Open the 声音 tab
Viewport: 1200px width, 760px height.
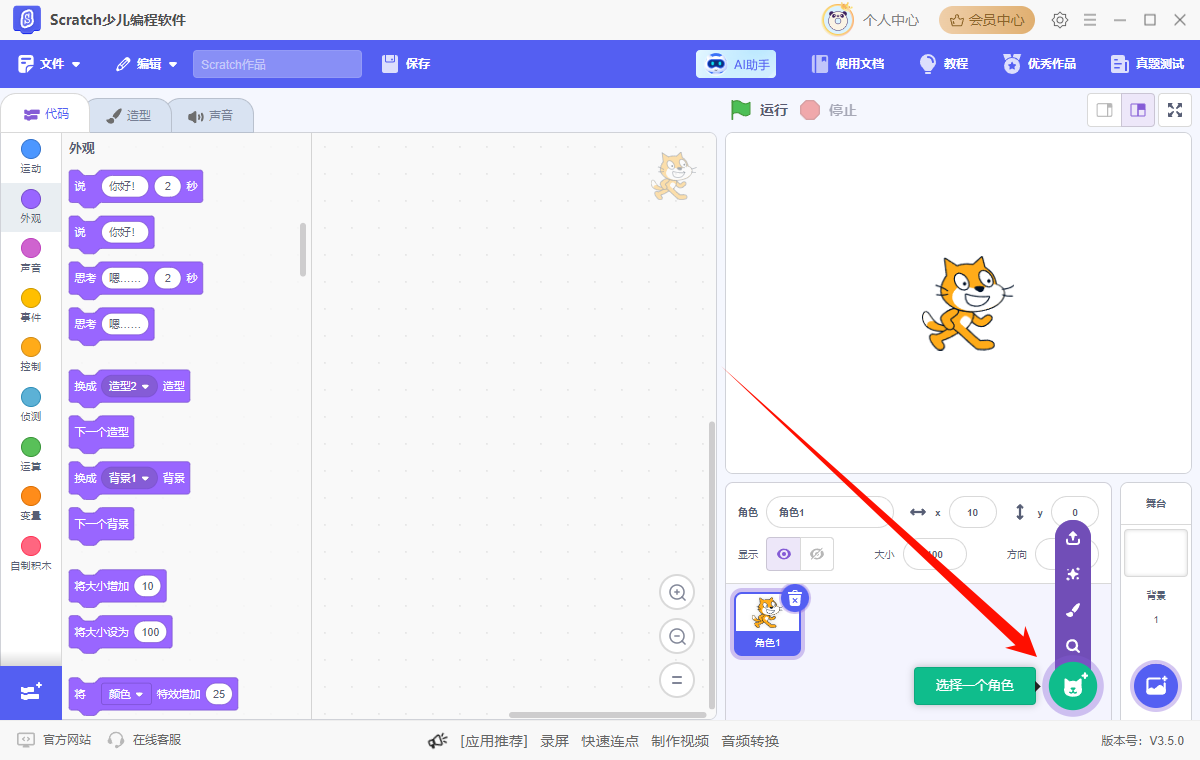click(212, 114)
